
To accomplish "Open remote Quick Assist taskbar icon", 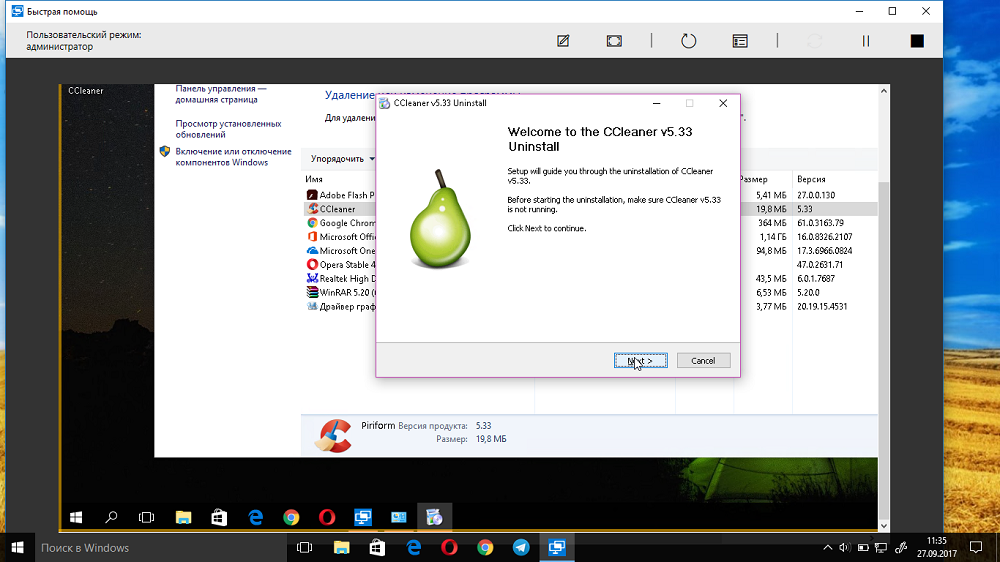I will (363, 517).
